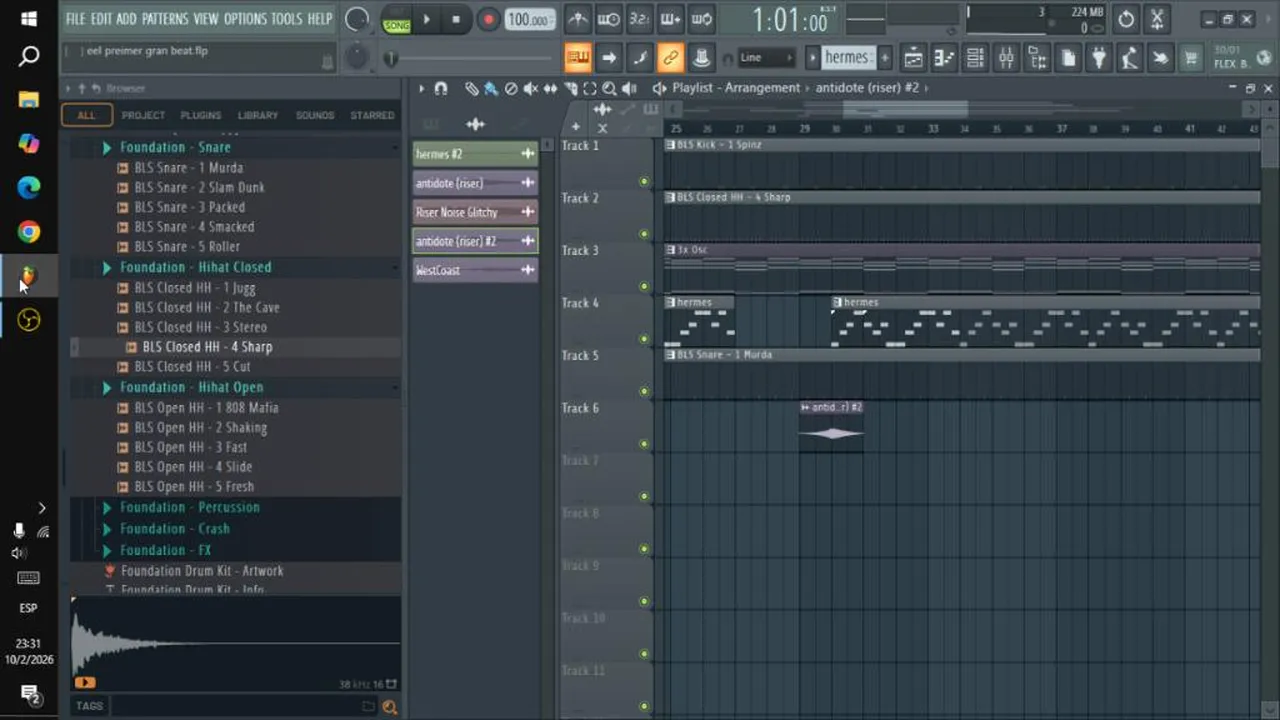Collapse the Foundation - Snare folder

click(x=106, y=148)
